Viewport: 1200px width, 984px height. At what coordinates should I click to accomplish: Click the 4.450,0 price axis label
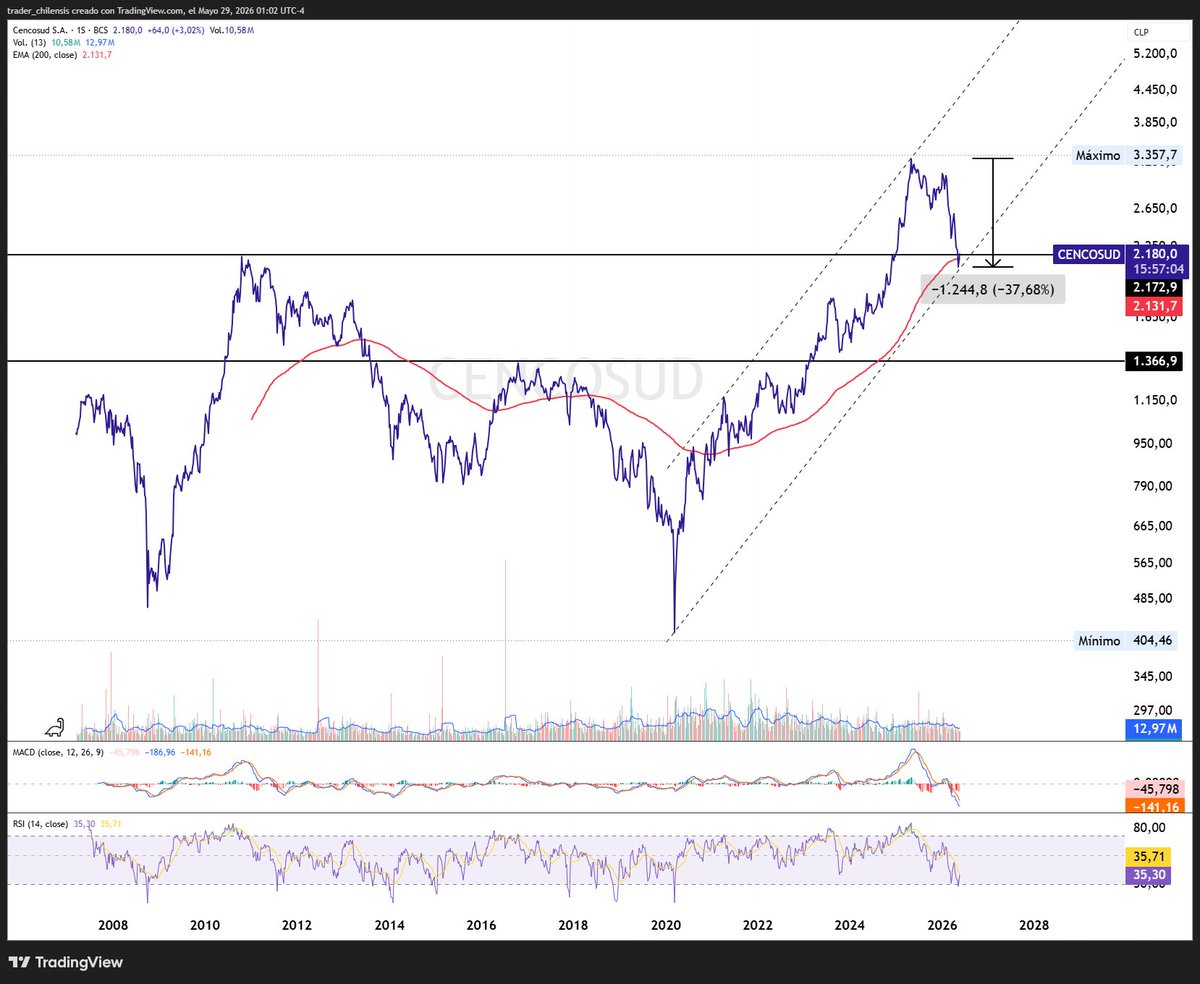click(x=1154, y=89)
